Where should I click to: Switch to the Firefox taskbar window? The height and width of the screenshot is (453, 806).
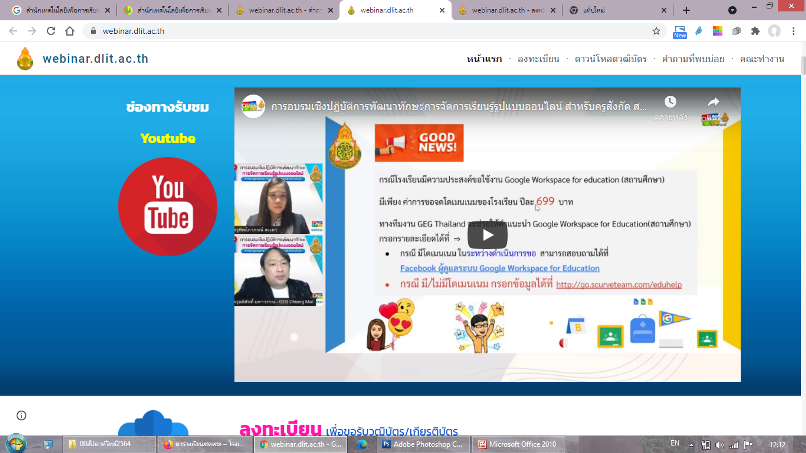[x=205, y=444]
